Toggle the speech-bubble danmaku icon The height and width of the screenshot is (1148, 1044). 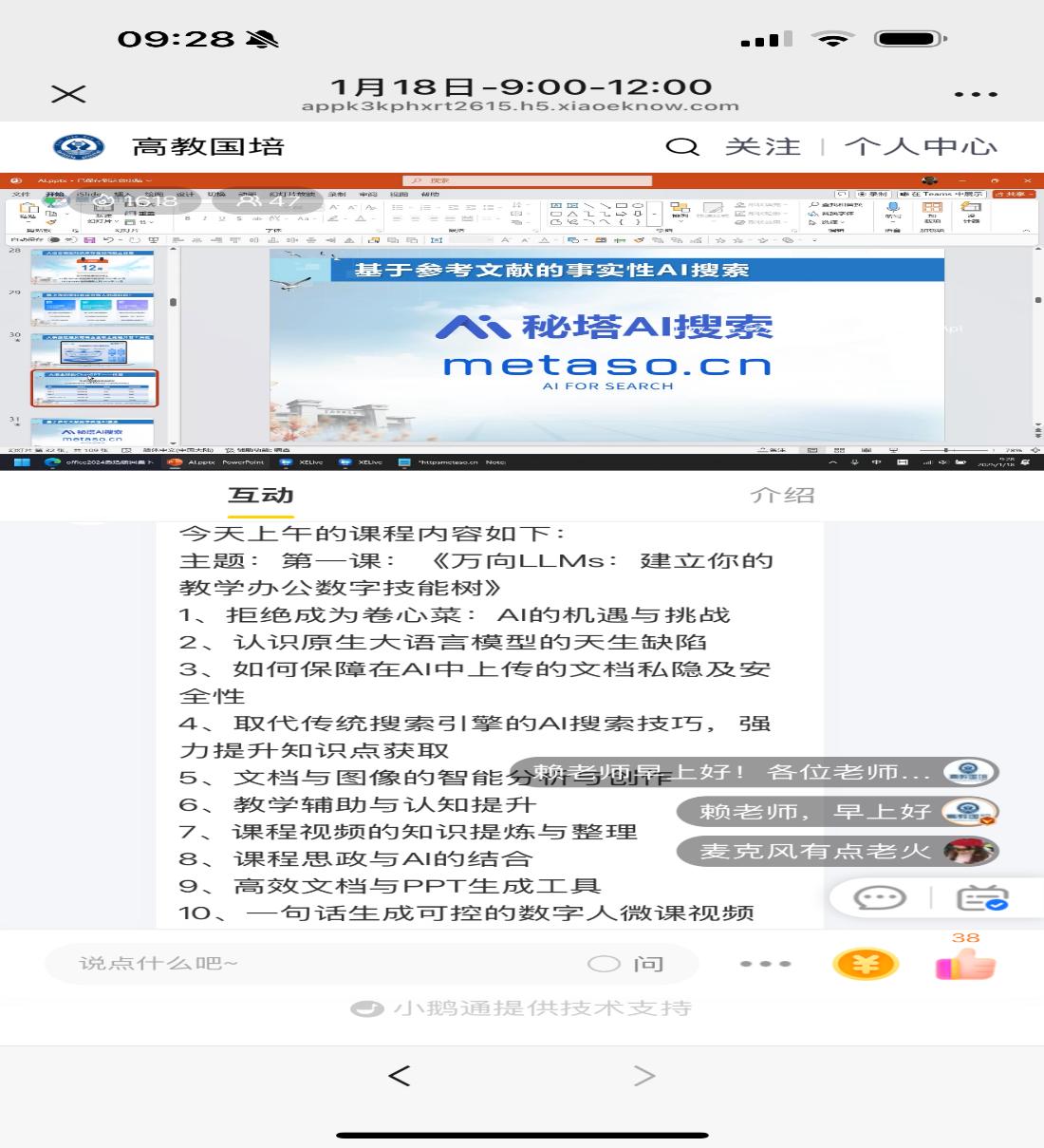(880, 897)
